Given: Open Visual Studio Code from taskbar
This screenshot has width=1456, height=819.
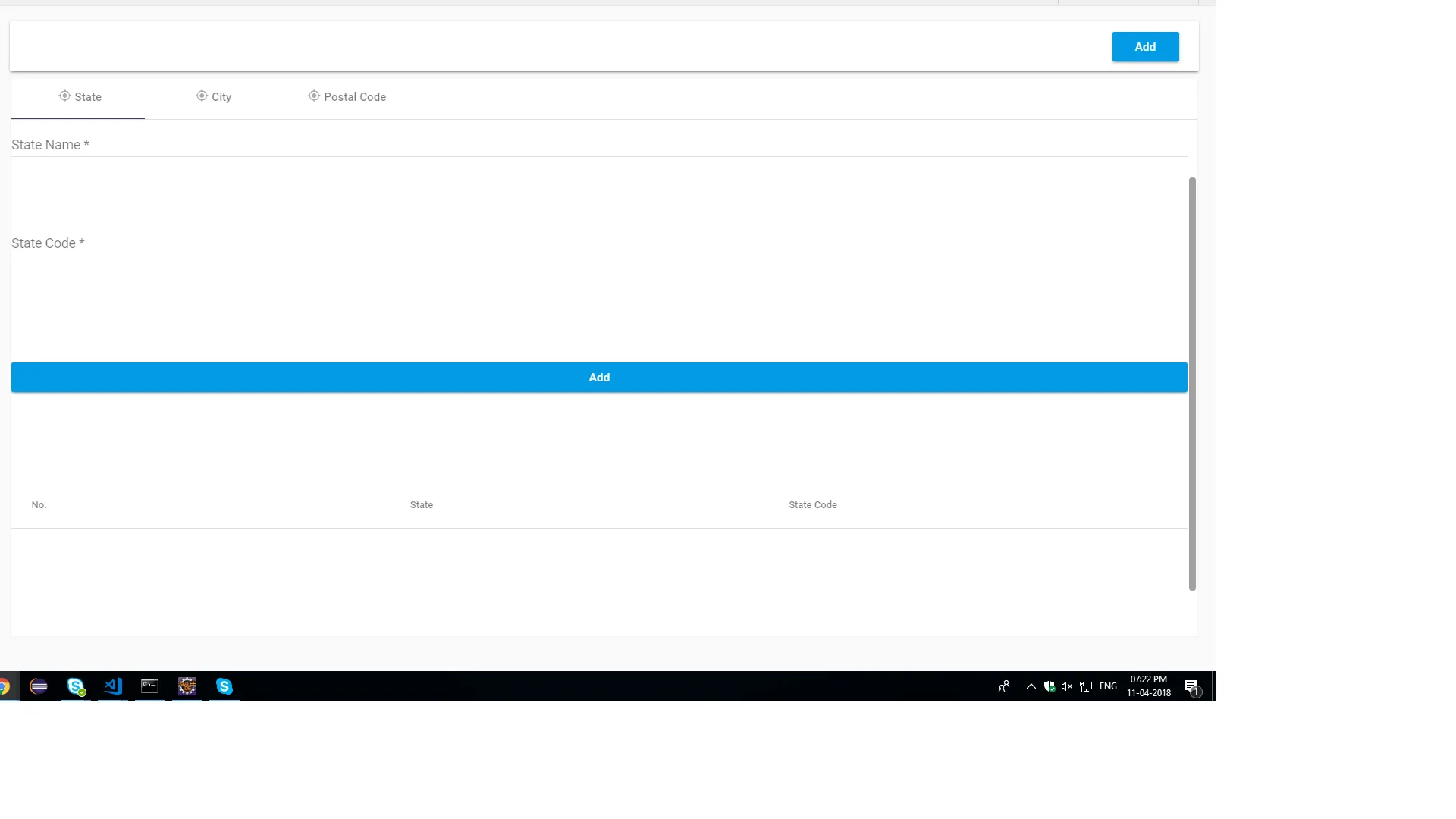Looking at the screenshot, I should [x=113, y=686].
